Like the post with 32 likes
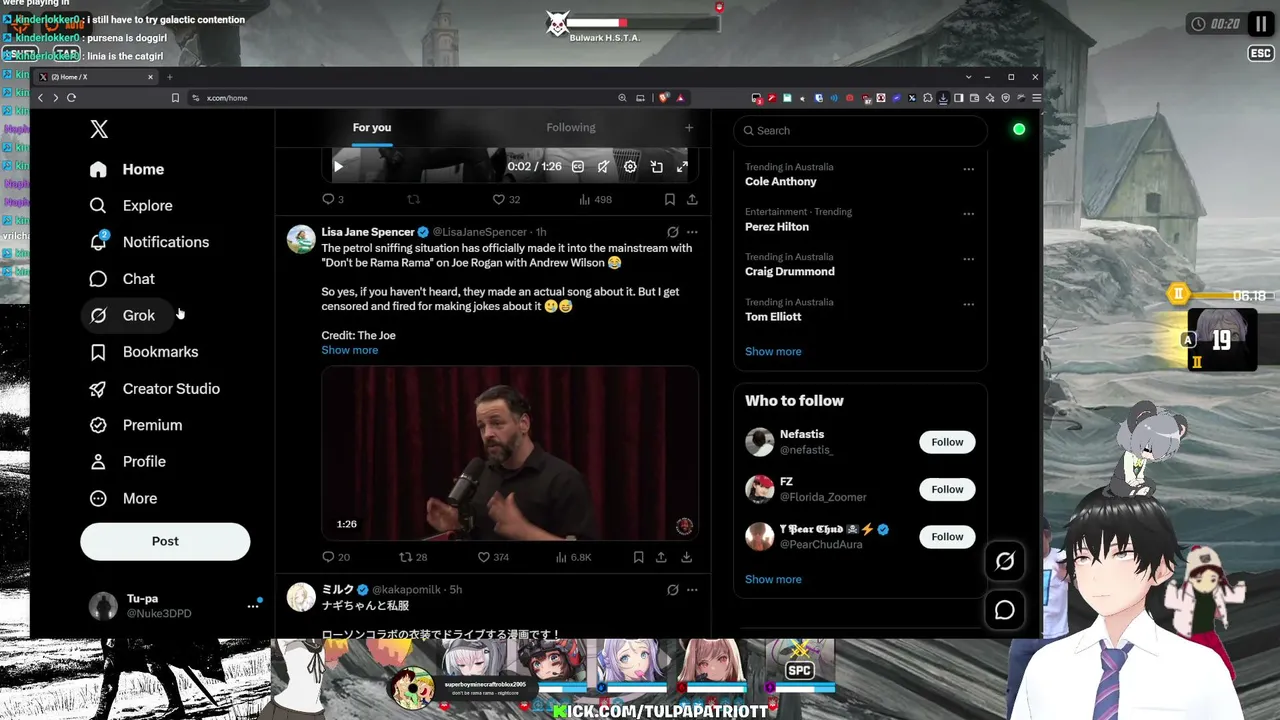 click(x=505, y=199)
